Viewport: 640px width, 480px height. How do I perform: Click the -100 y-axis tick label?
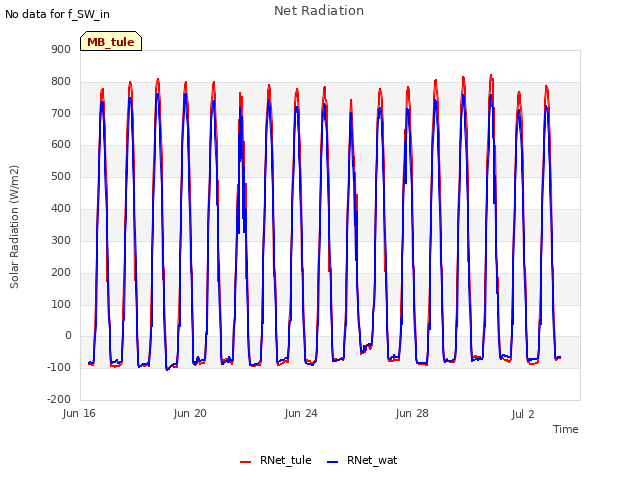click(x=59, y=367)
